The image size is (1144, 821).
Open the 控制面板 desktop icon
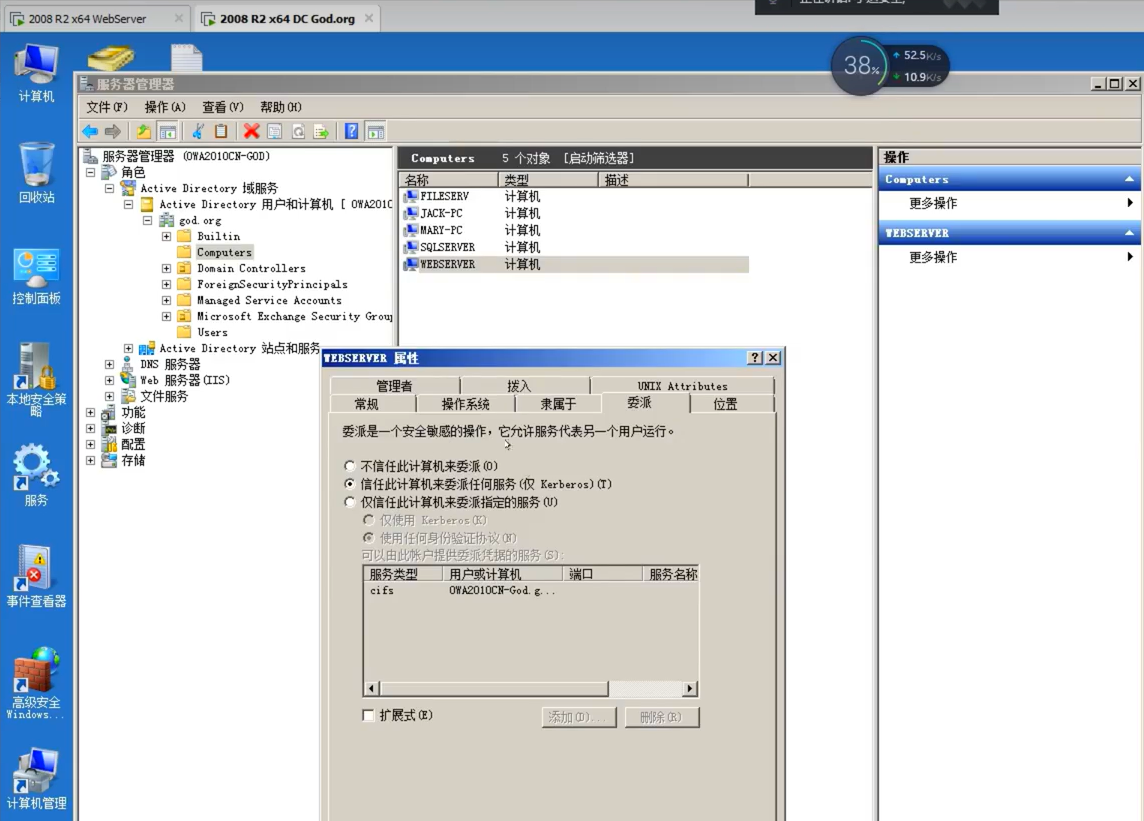coord(36,276)
